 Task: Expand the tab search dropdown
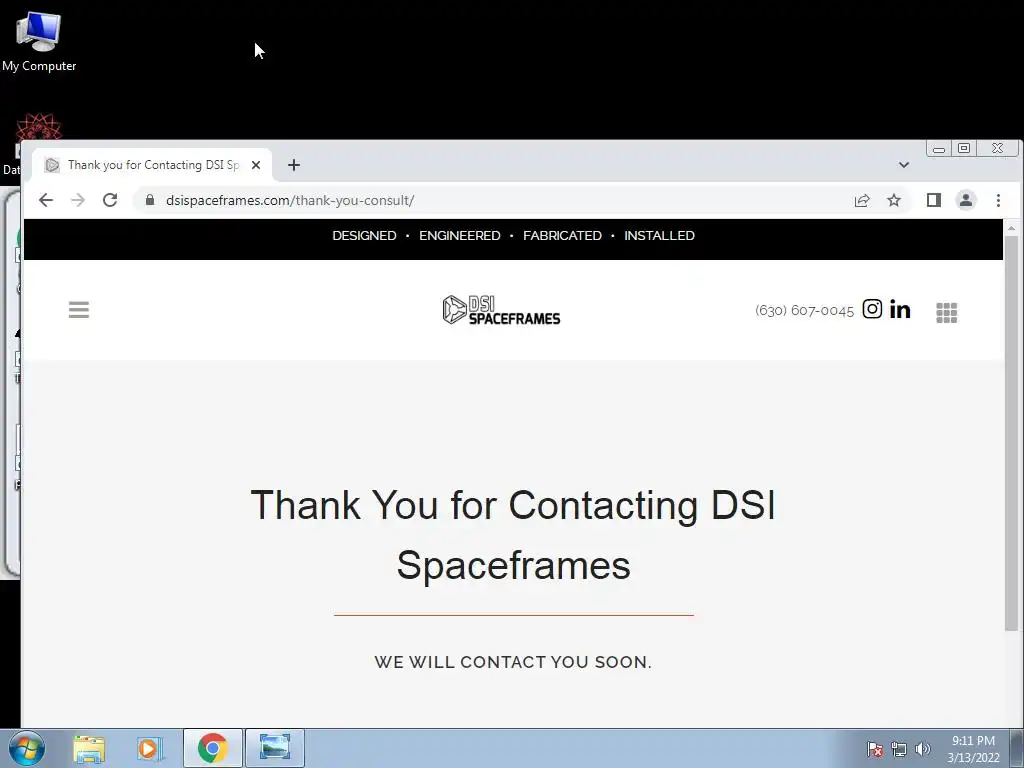tap(904, 165)
